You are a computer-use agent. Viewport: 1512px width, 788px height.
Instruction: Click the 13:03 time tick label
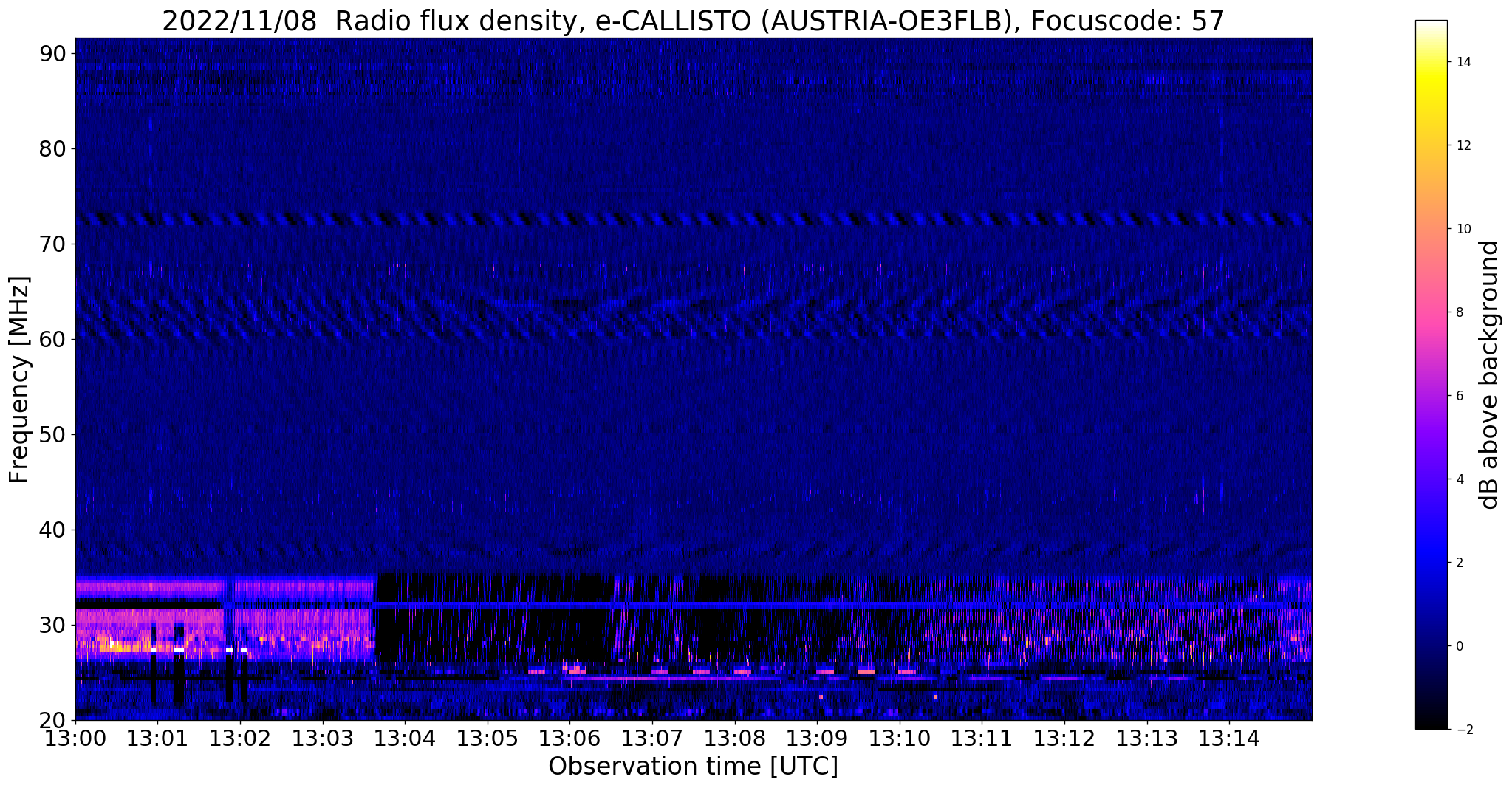(322, 738)
